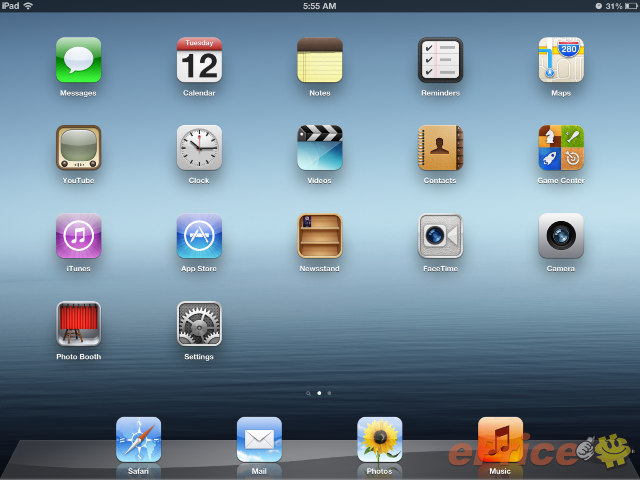
Task: Launch Game Center
Action: [561, 148]
